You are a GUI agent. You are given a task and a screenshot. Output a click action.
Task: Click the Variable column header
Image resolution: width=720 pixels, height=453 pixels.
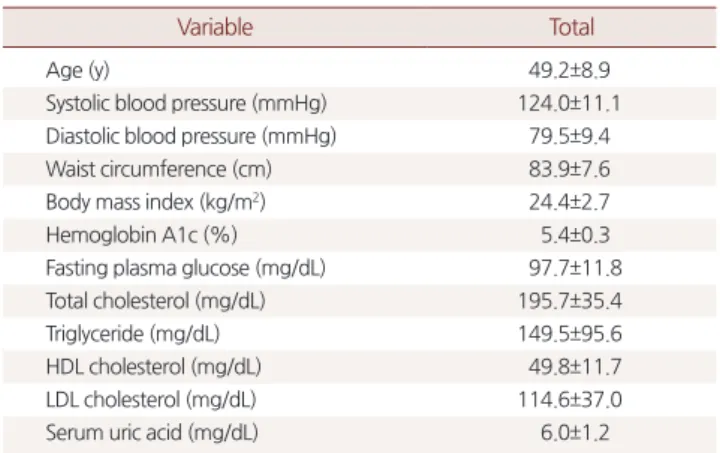(x=215, y=27)
